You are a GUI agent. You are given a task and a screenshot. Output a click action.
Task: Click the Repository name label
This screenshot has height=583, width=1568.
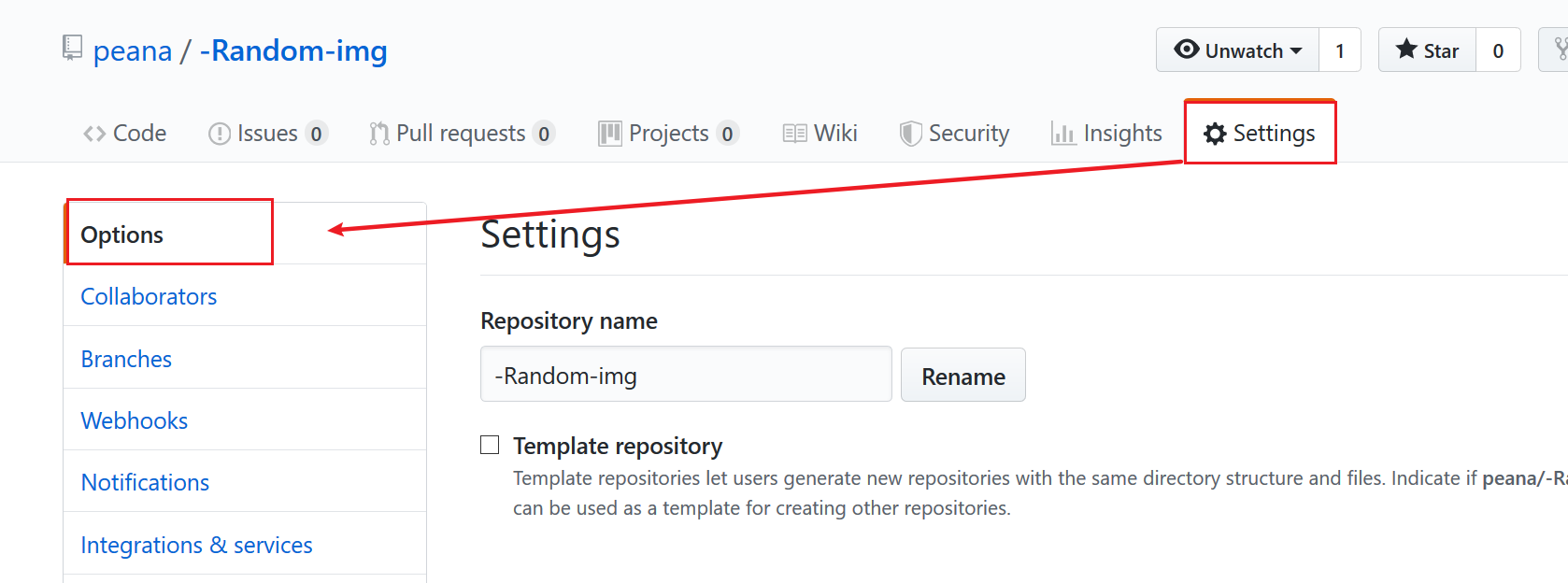[569, 320]
